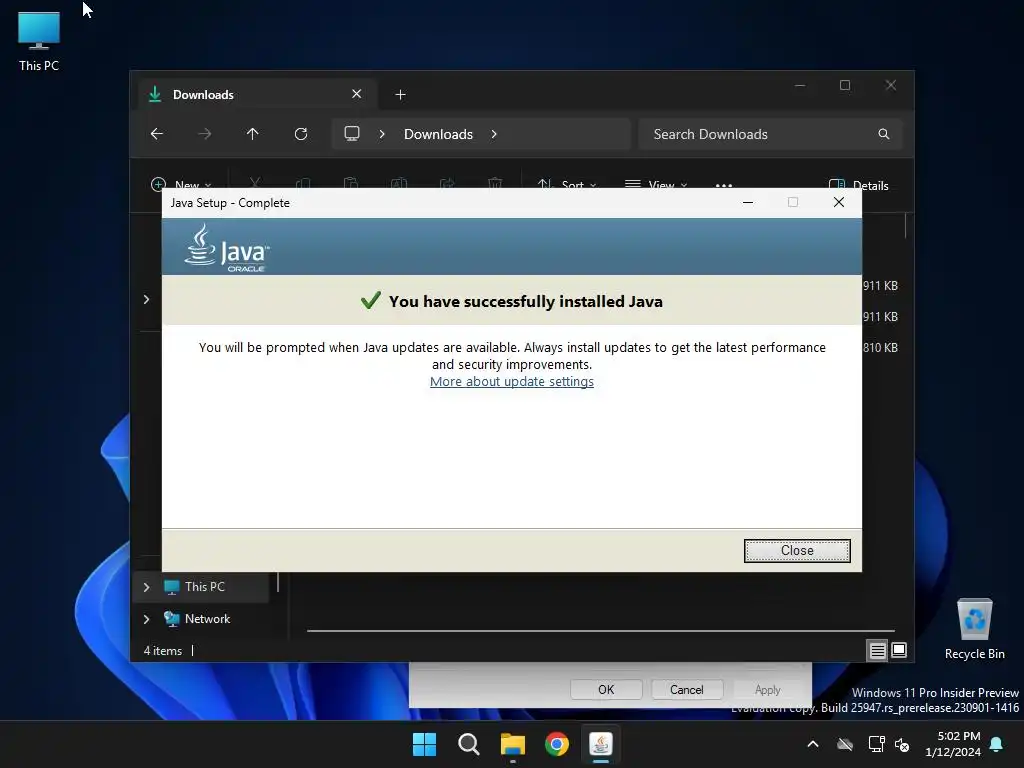Refresh the Downloads folder
Image resolution: width=1024 pixels, height=768 pixels.
pyautogui.click(x=301, y=134)
